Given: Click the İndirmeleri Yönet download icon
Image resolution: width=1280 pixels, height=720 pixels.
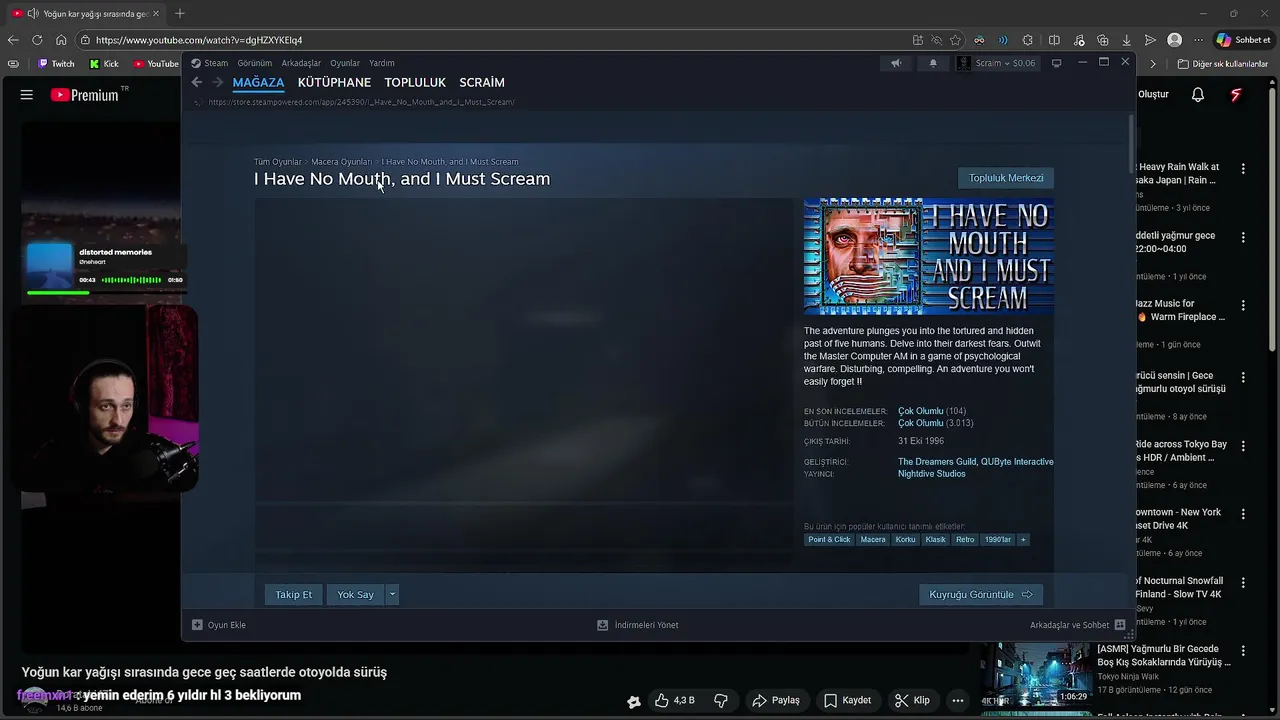Looking at the screenshot, I should click(602, 625).
